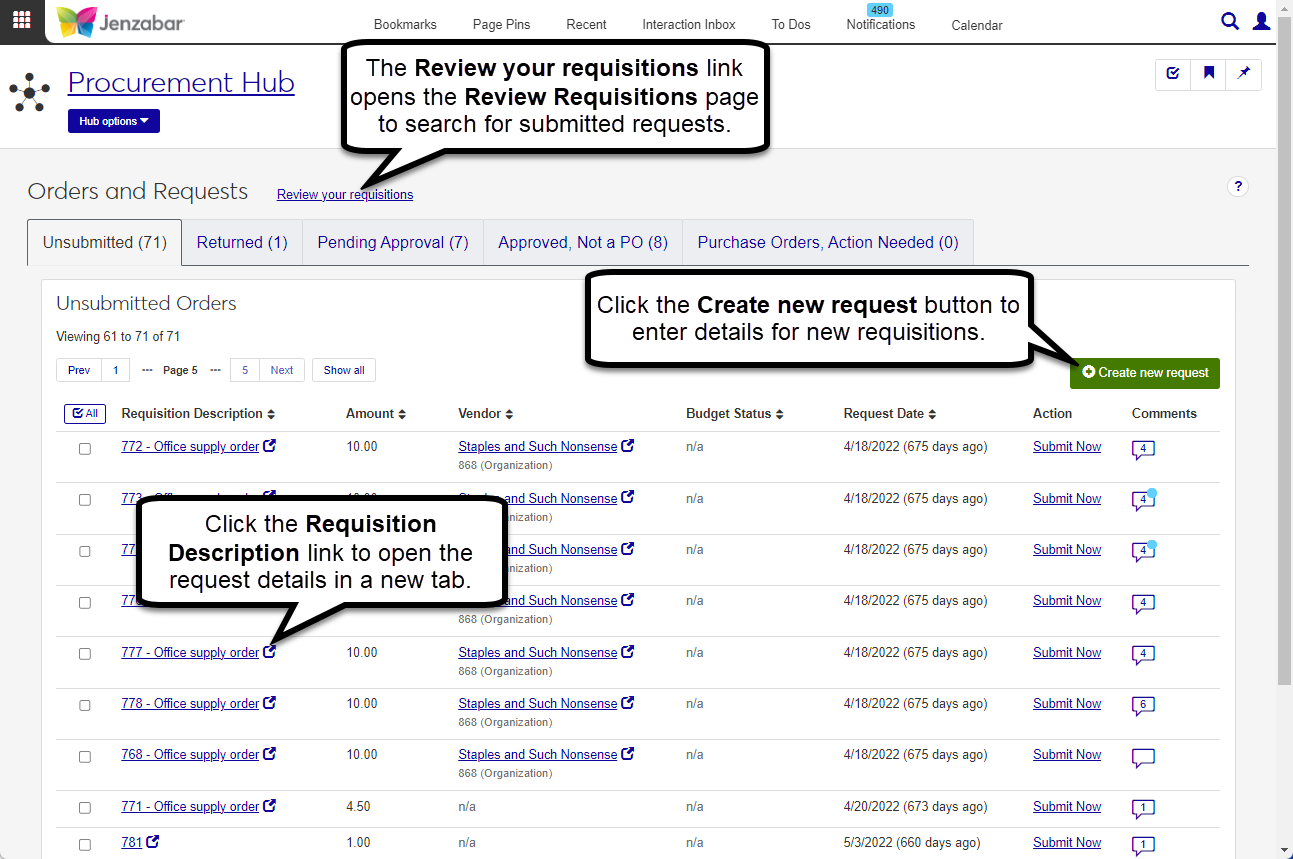Open the app launcher grid icon
Viewport: 1293px width, 859px height.
coord(21,21)
